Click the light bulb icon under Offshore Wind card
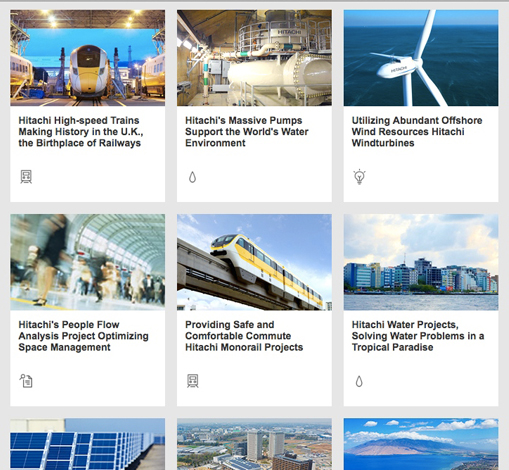Viewport: 509px width, 470px height. (x=359, y=177)
